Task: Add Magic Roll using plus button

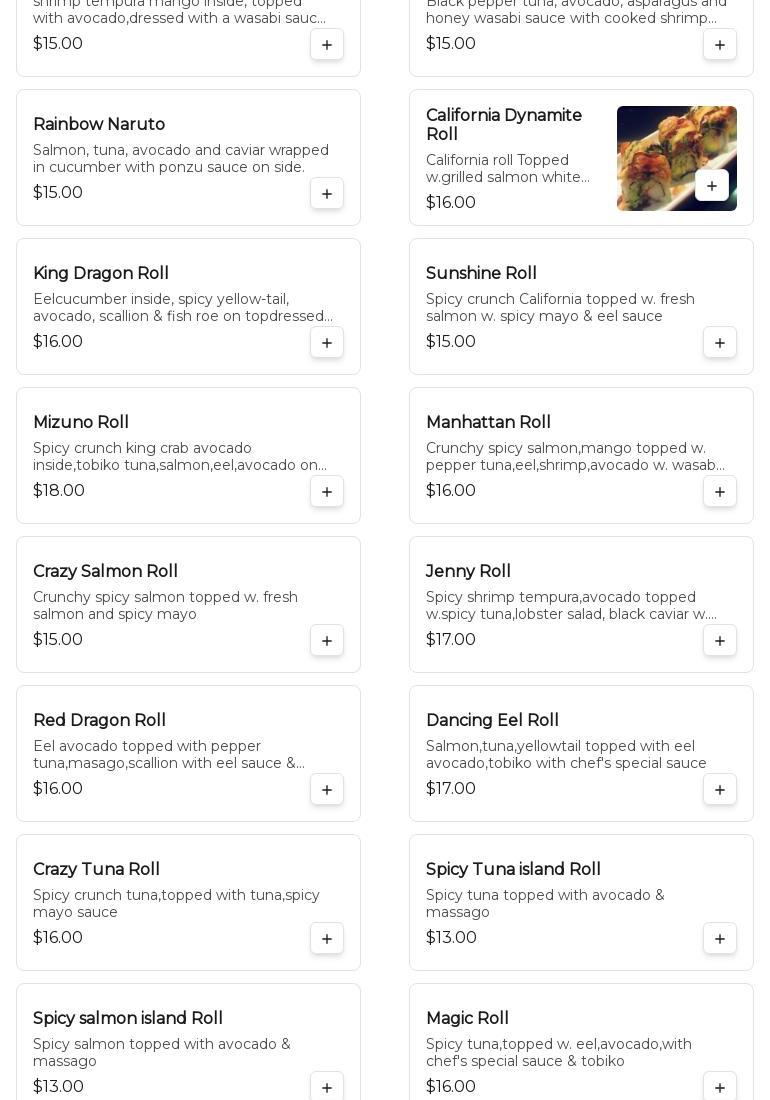Action: (x=720, y=1087)
